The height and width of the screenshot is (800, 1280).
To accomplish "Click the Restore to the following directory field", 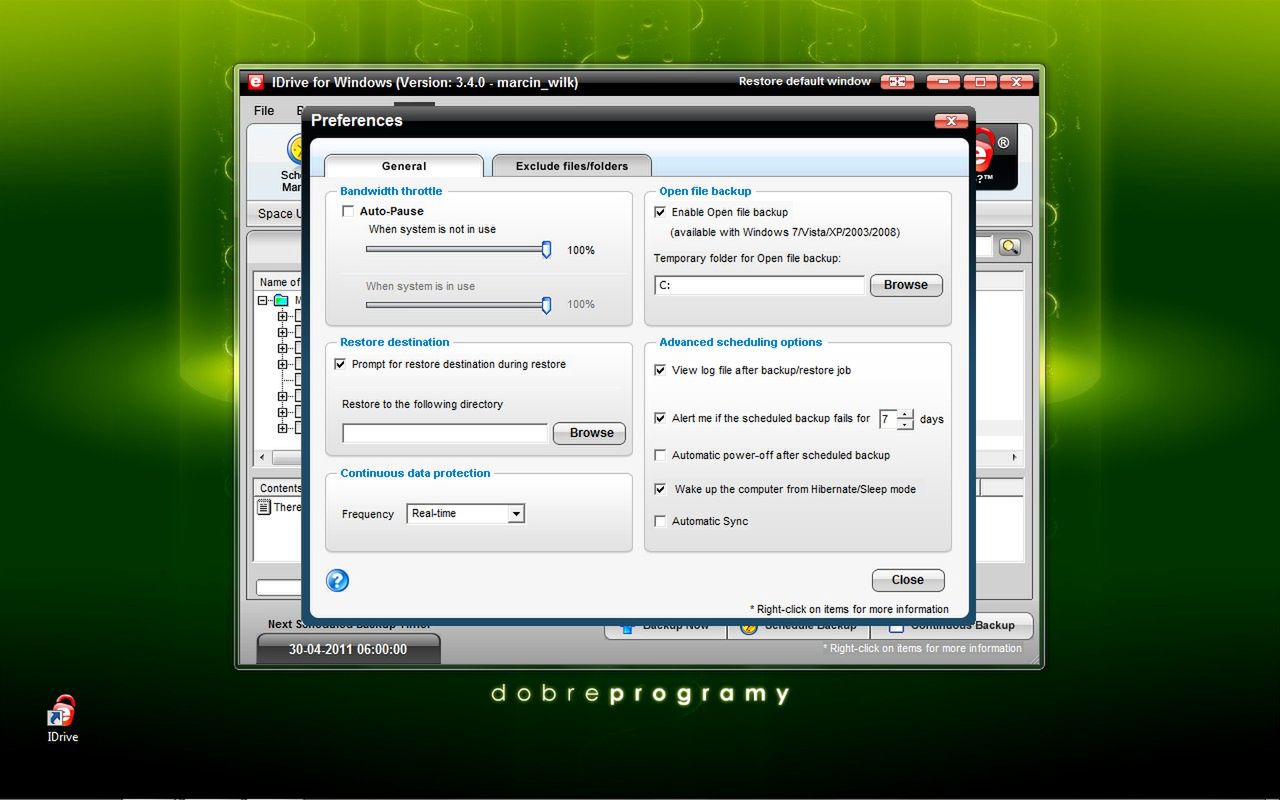I will coord(445,433).
